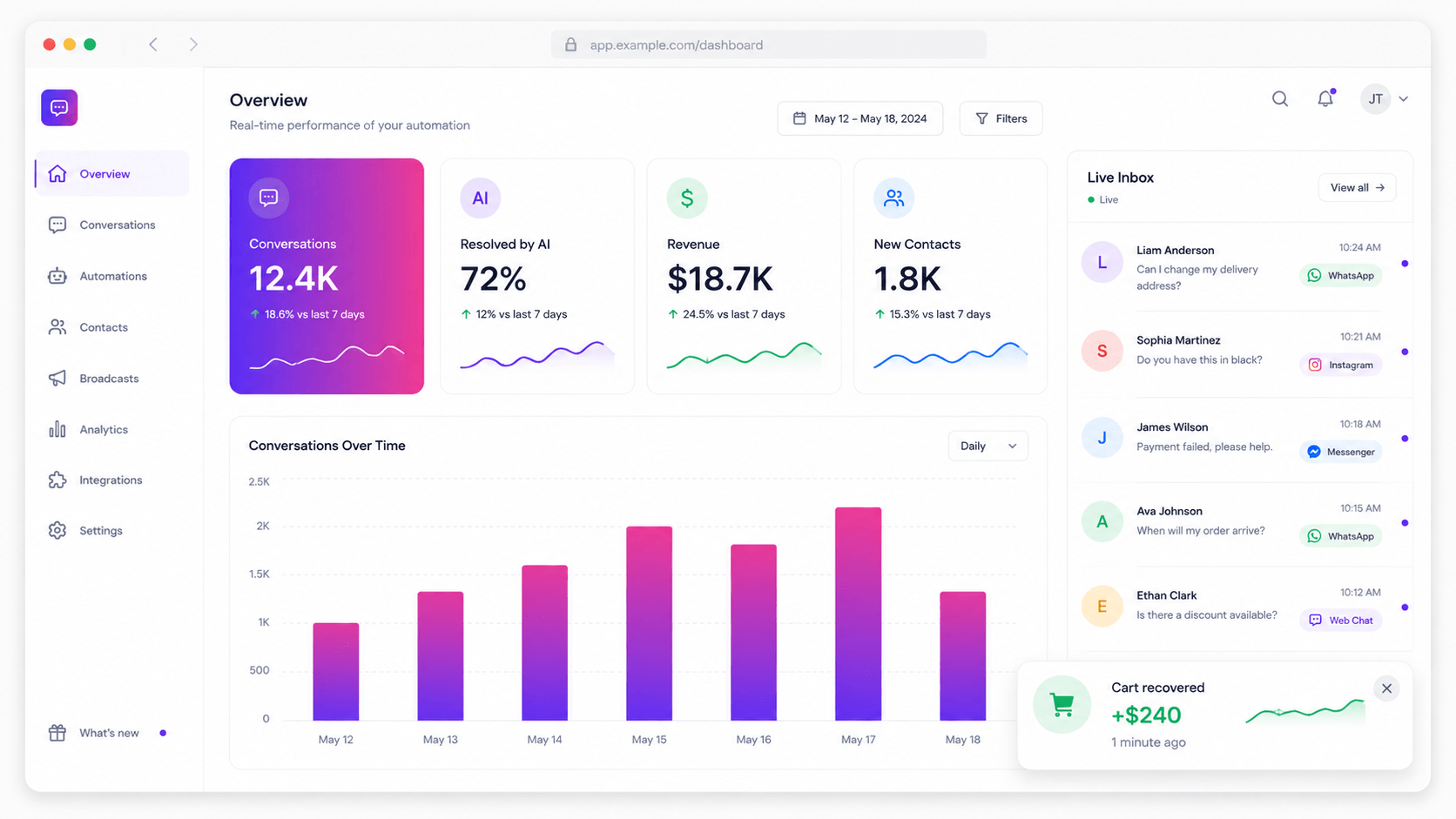Select Overview in the sidebar
Viewport: 1456px width, 819px height.
(x=112, y=173)
